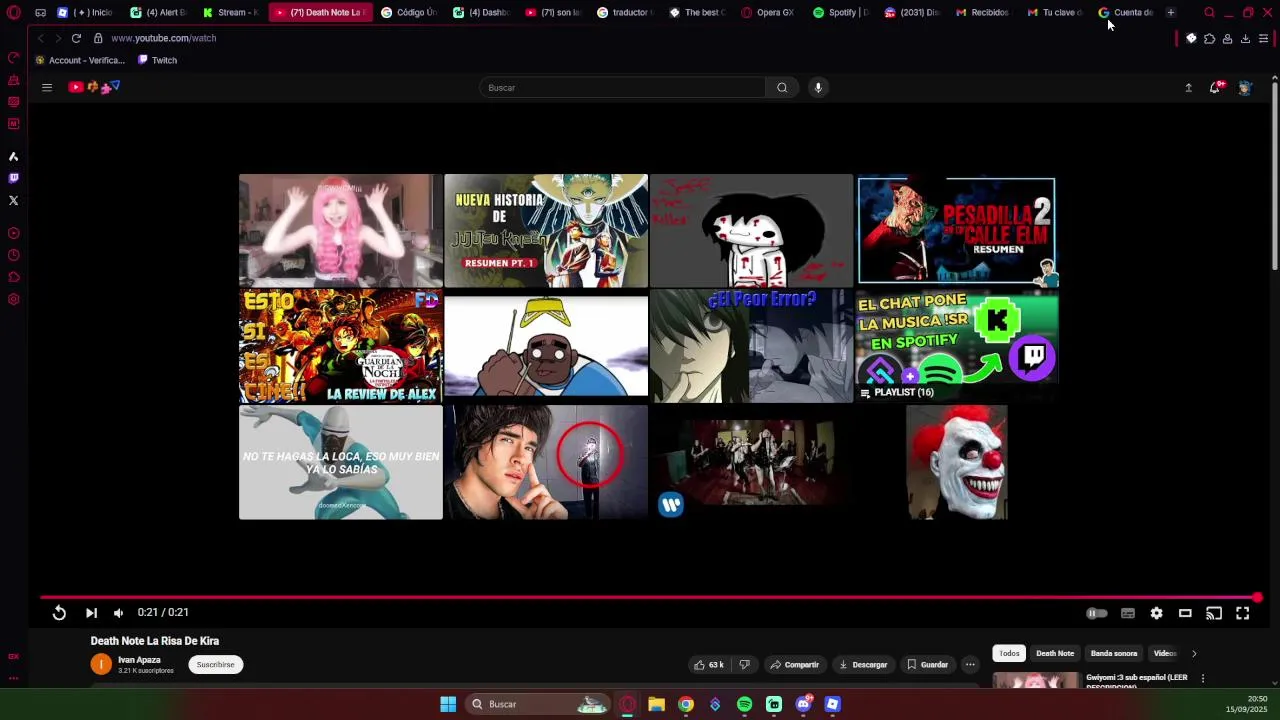Mute the video player volume
This screenshot has width=1280, height=720.
pyautogui.click(x=118, y=613)
